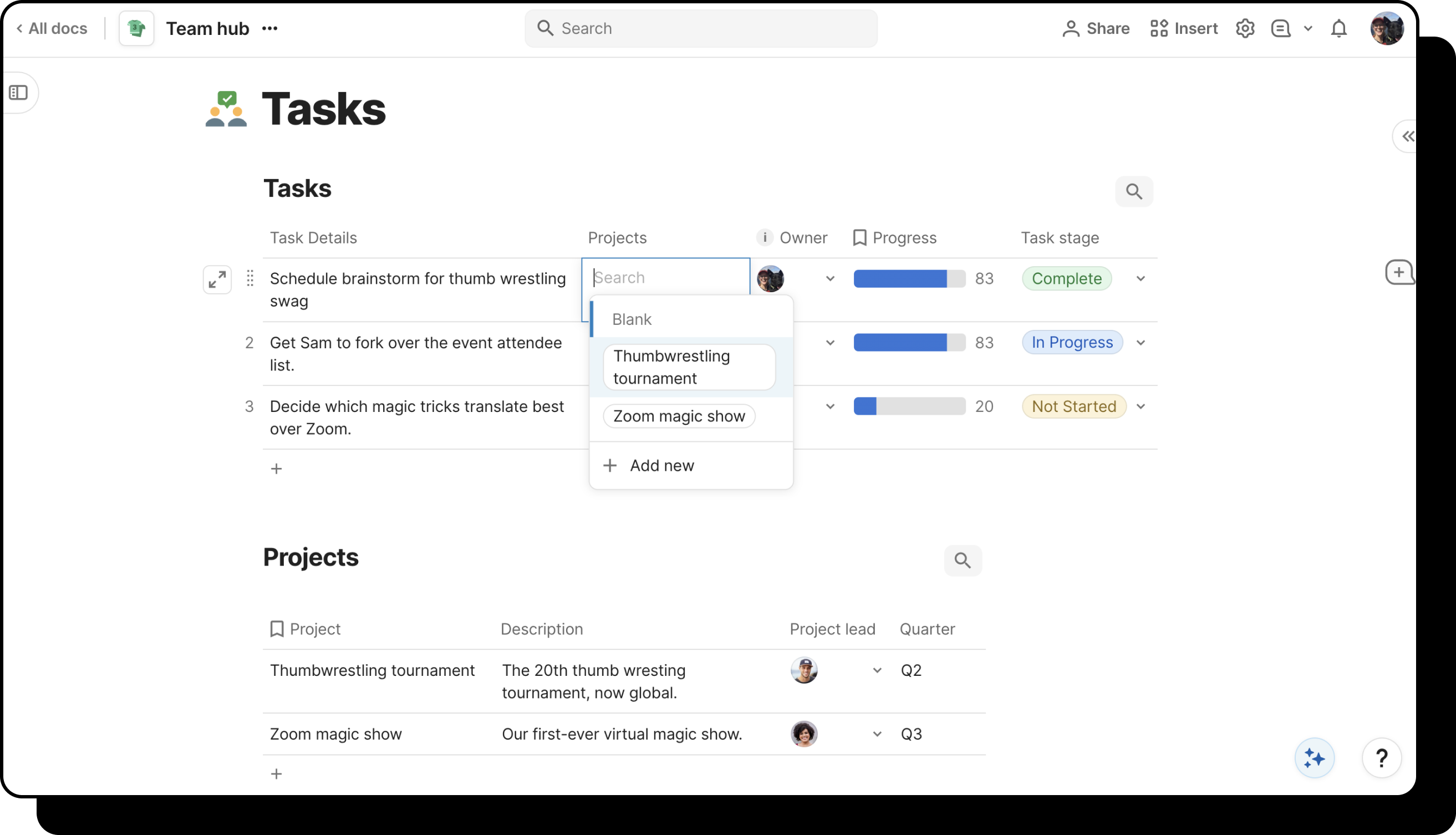
Task: Search within the Projects table
Action: point(962,561)
